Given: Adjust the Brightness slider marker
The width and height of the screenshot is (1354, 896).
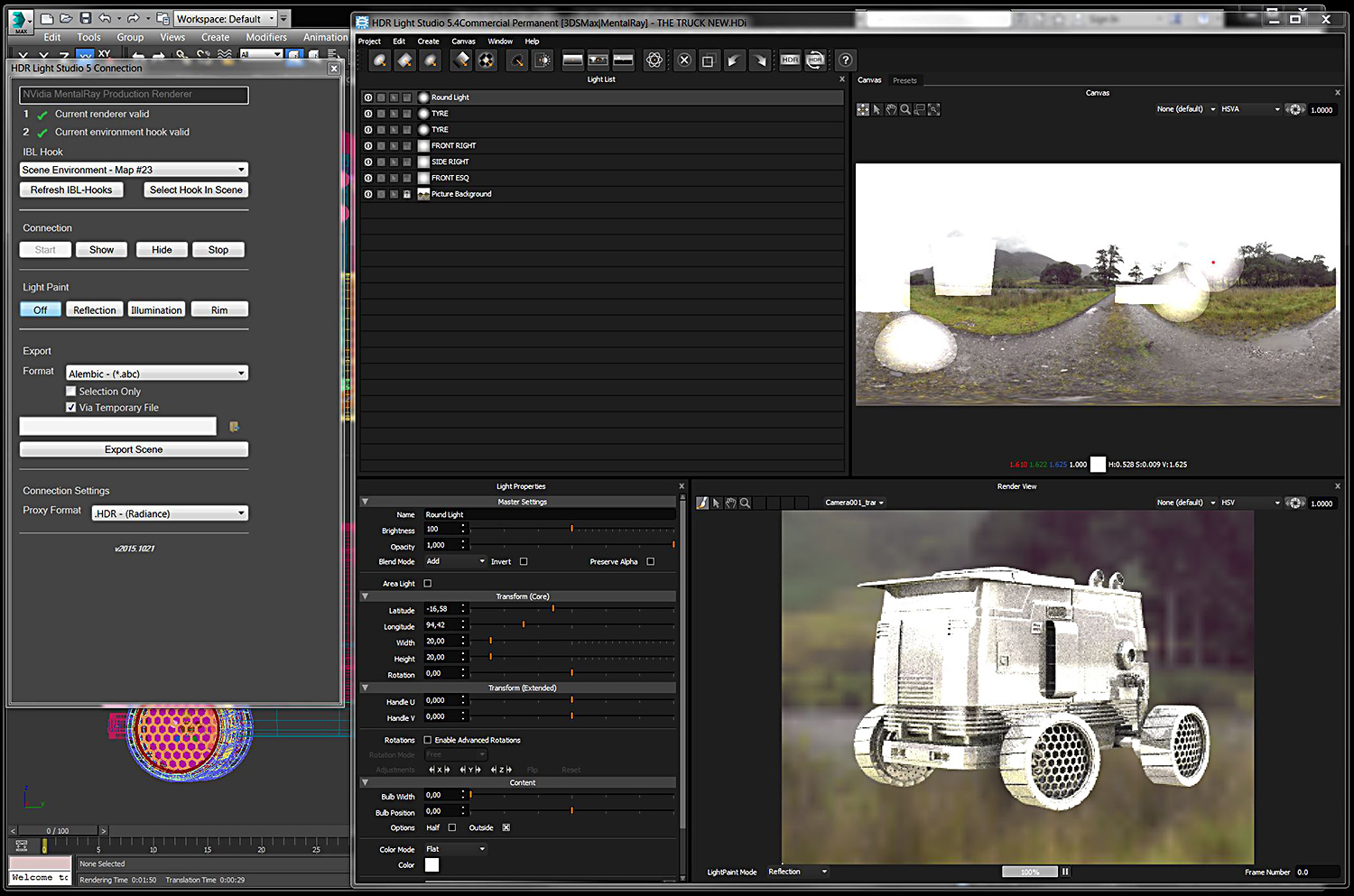Looking at the screenshot, I should [x=571, y=529].
